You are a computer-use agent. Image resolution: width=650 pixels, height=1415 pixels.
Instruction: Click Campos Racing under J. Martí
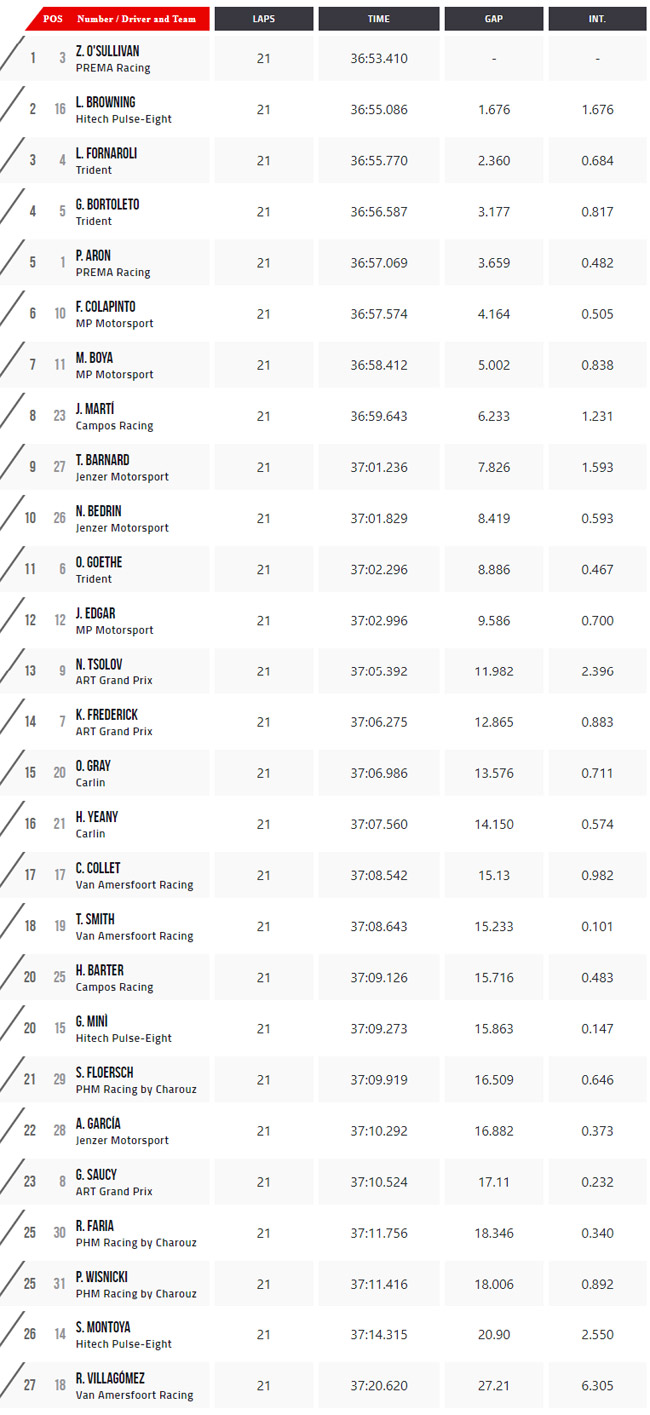coord(114,425)
